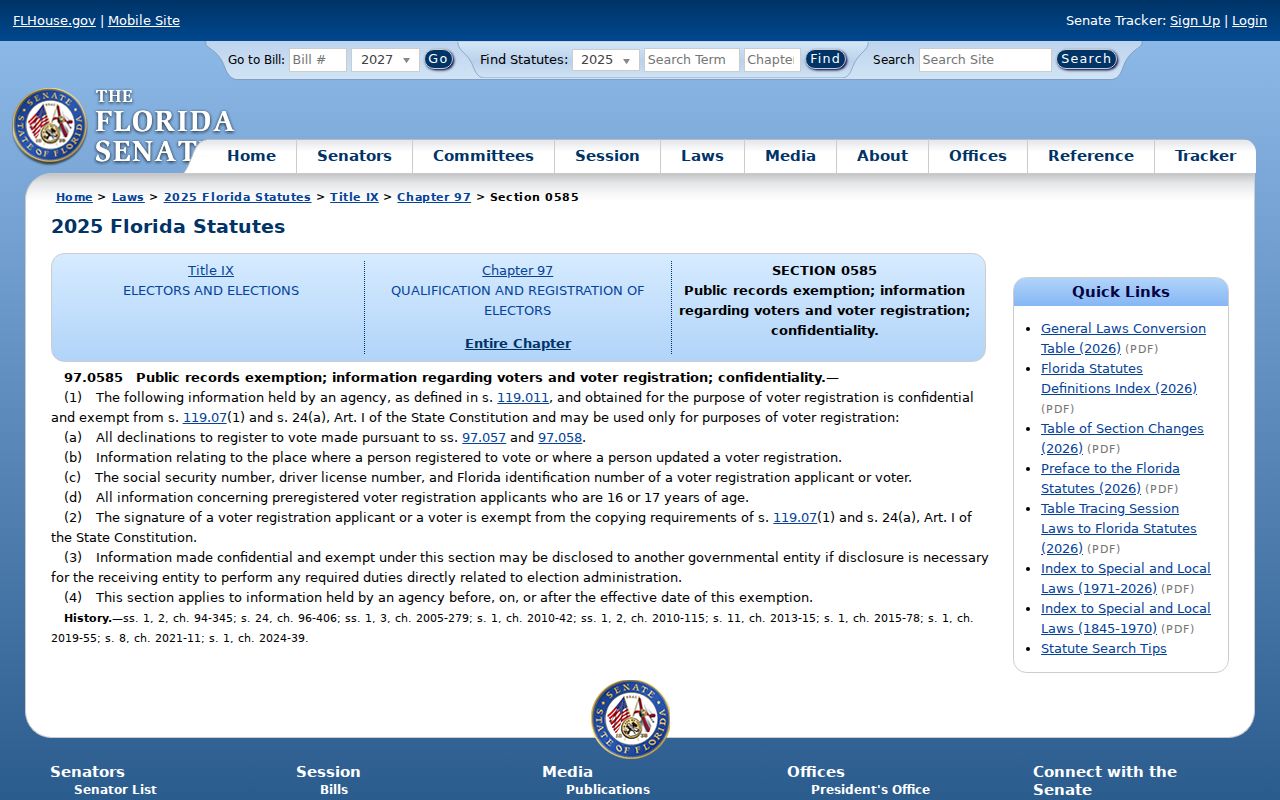Screen dimensions: 1280x800
Task: Open the 97.057 section link
Action: click(x=484, y=438)
